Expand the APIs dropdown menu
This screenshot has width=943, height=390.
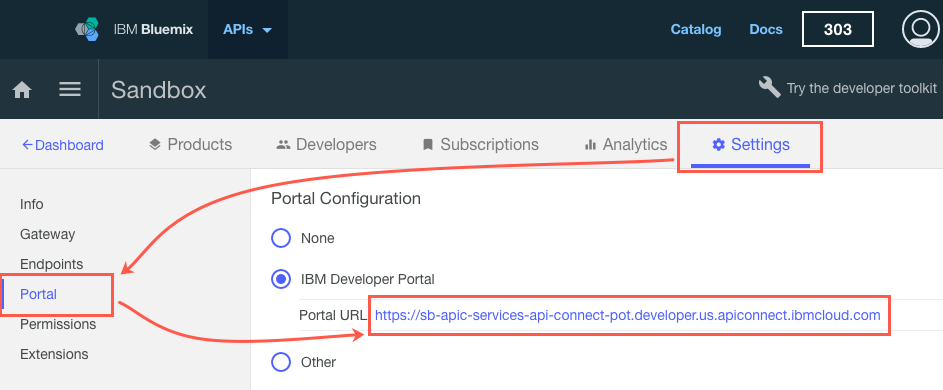pyautogui.click(x=248, y=29)
